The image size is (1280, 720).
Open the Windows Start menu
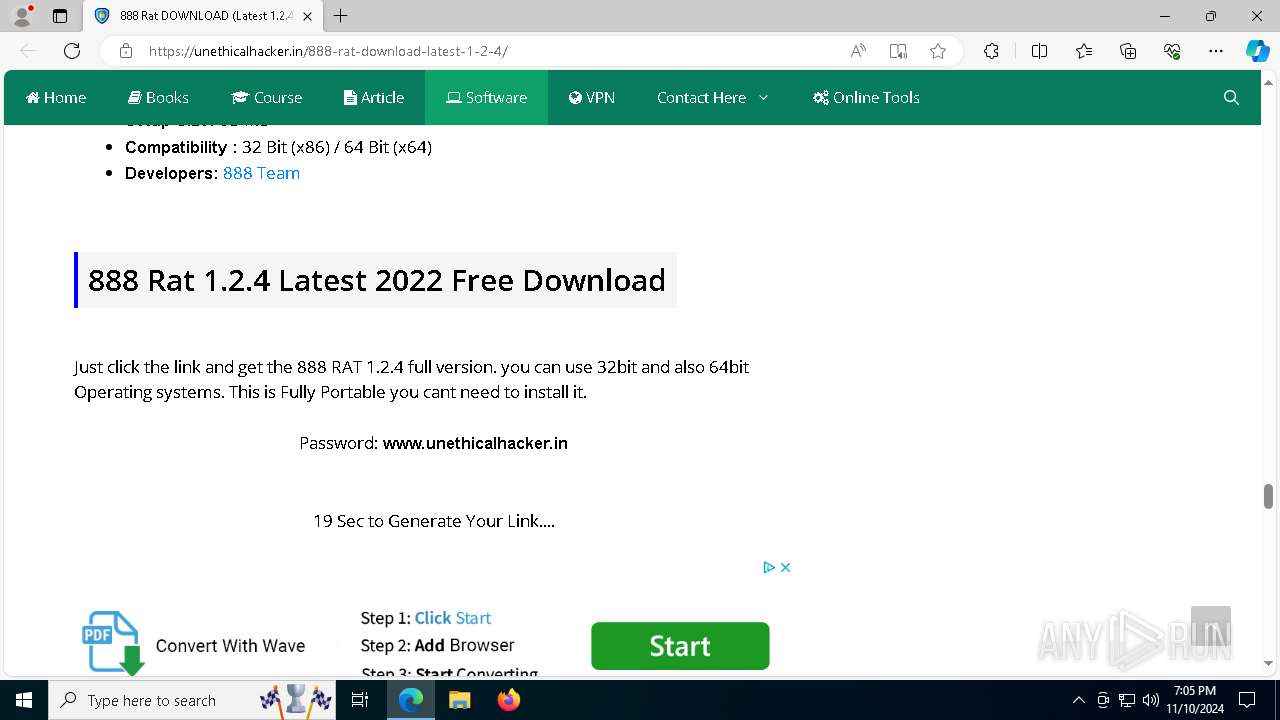[24, 700]
